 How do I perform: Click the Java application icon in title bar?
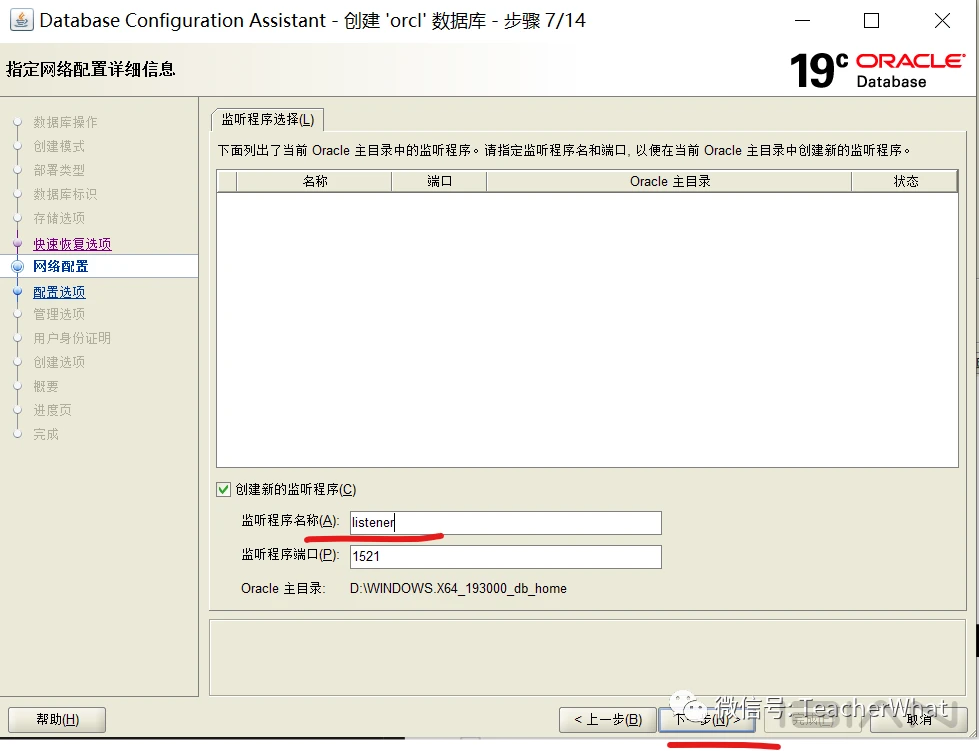(x=21, y=20)
